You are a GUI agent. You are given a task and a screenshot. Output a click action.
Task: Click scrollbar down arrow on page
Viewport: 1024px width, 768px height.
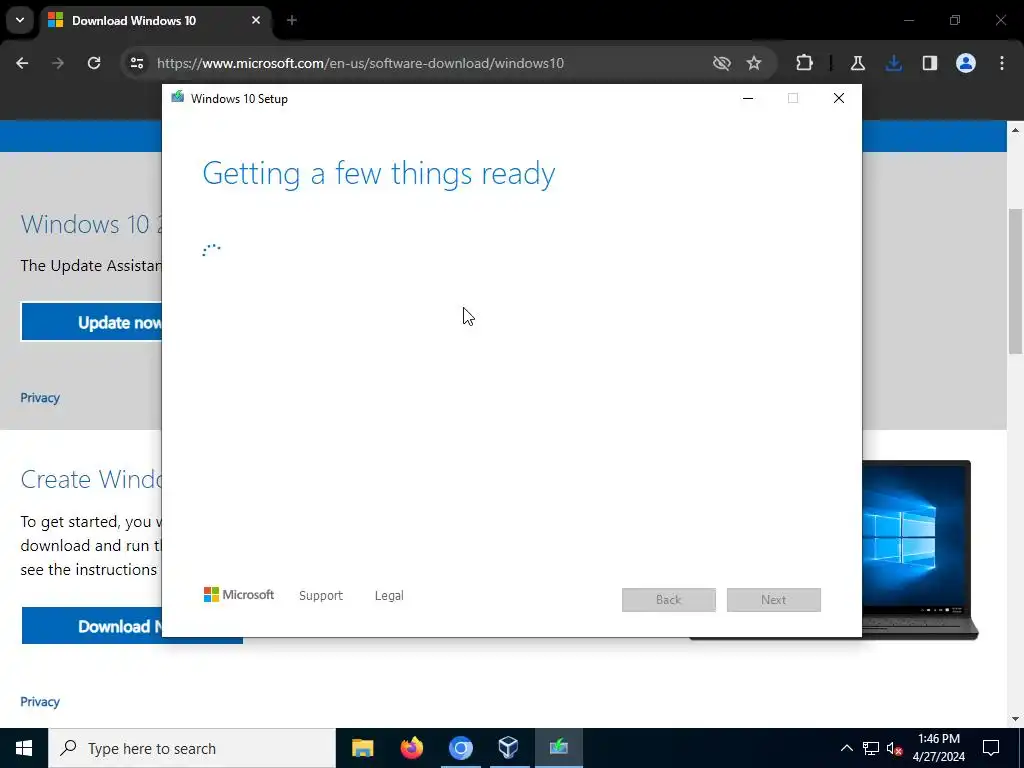click(x=1015, y=719)
